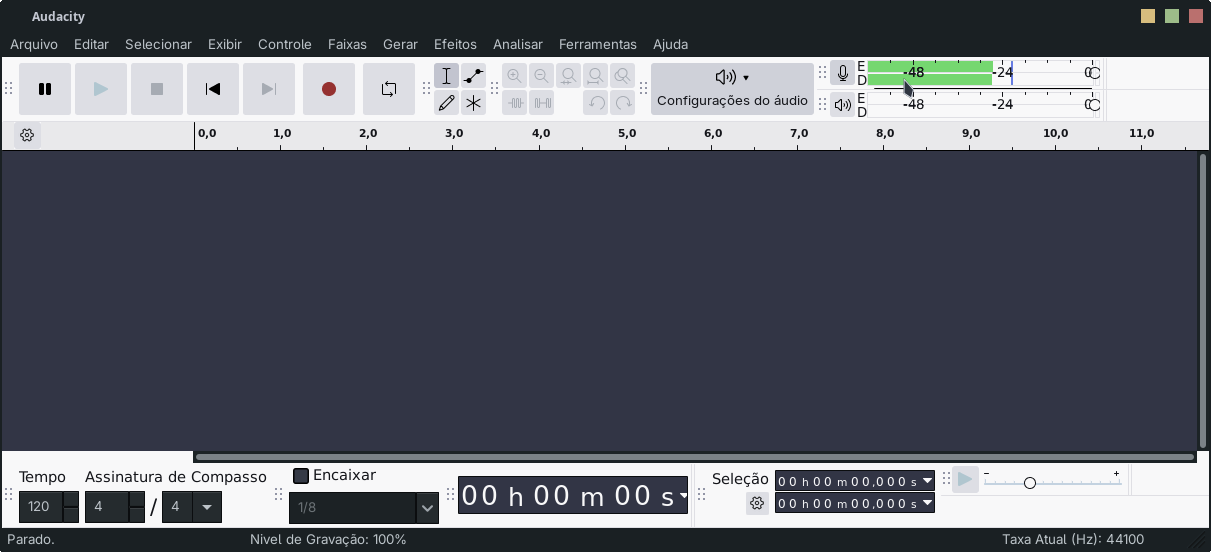Open the 1/8 snap value dropdown
This screenshot has height=552, width=1211.
click(x=427, y=508)
